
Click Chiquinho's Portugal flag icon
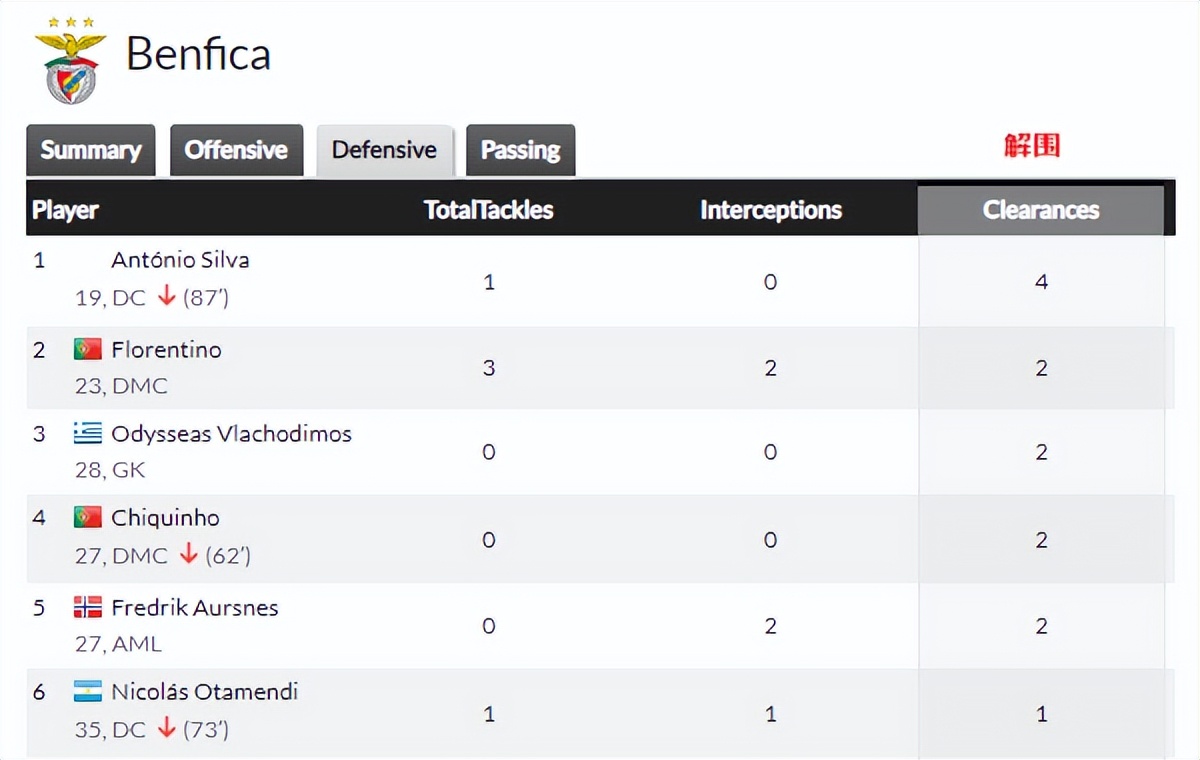(x=88, y=517)
